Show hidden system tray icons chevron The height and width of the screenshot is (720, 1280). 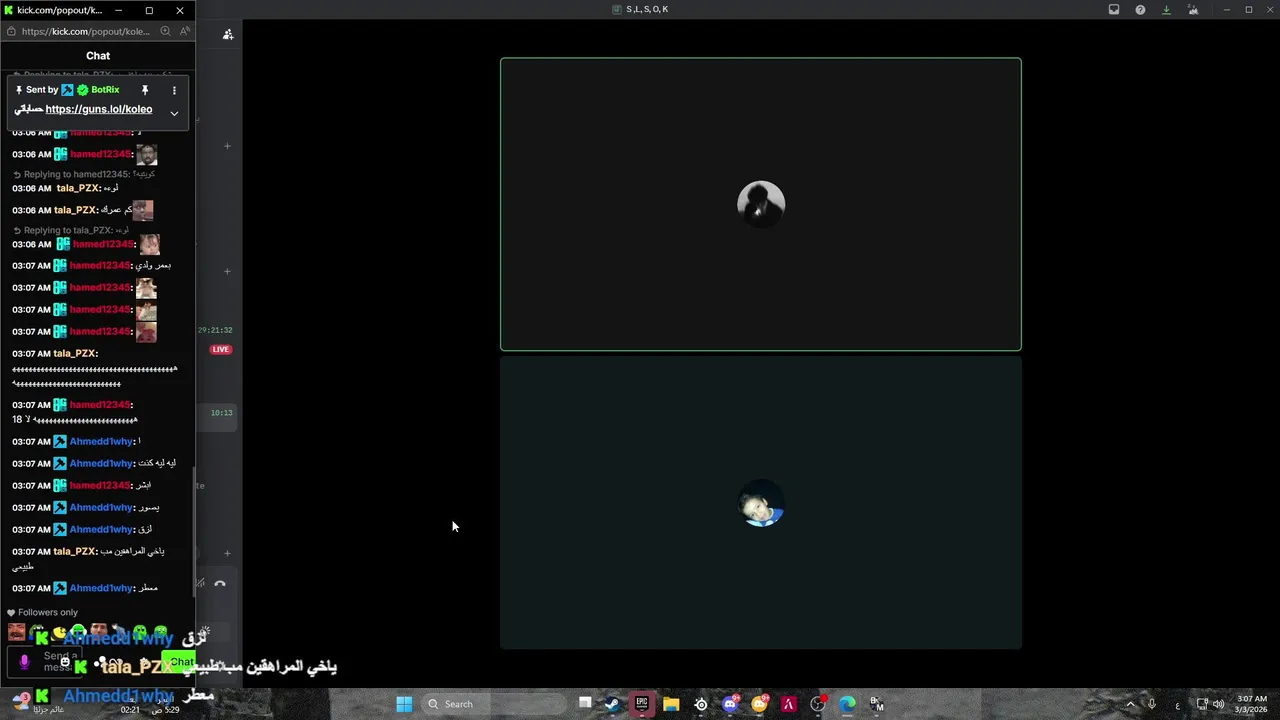(1131, 704)
